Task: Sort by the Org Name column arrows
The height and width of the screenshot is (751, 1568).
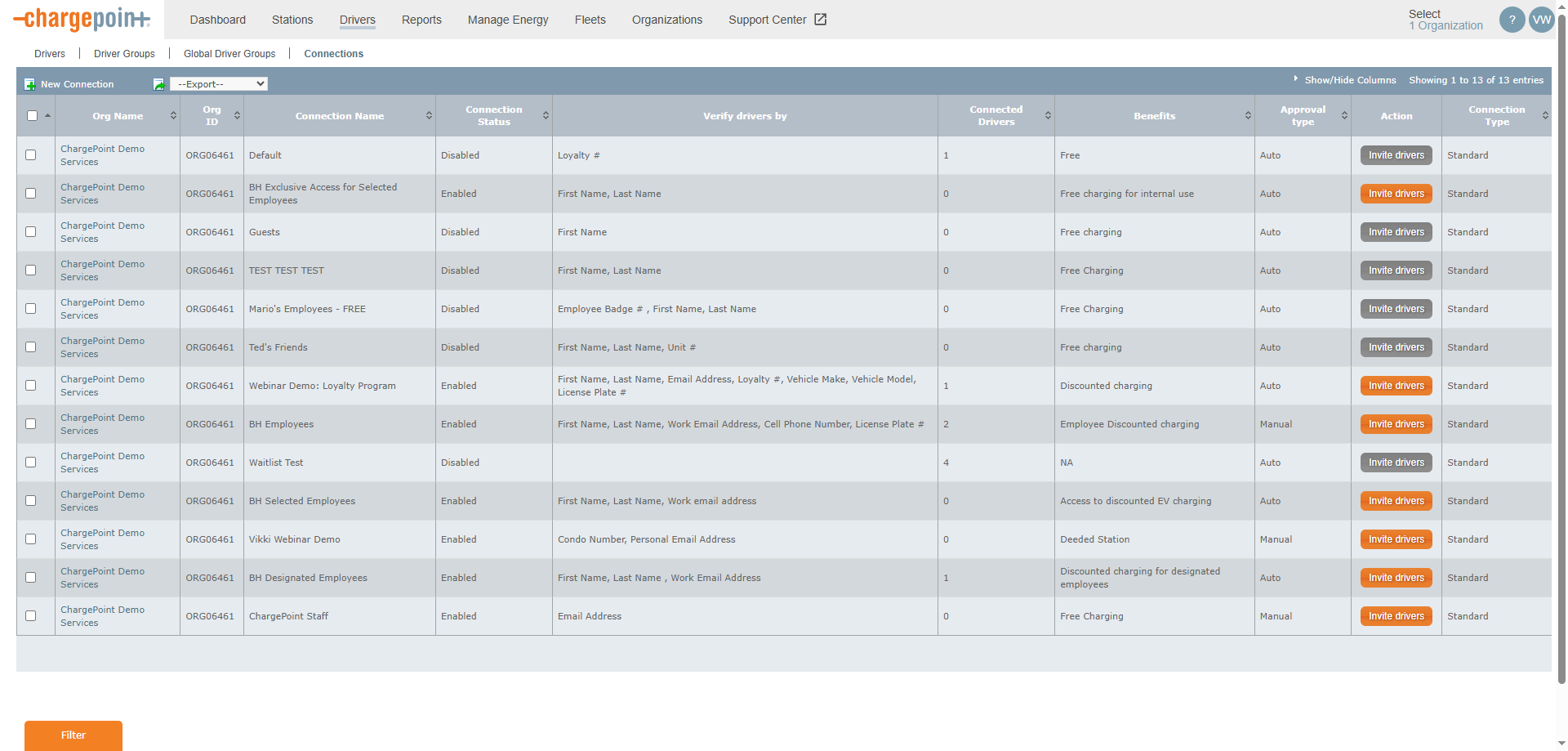Action: pyautogui.click(x=173, y=116)
